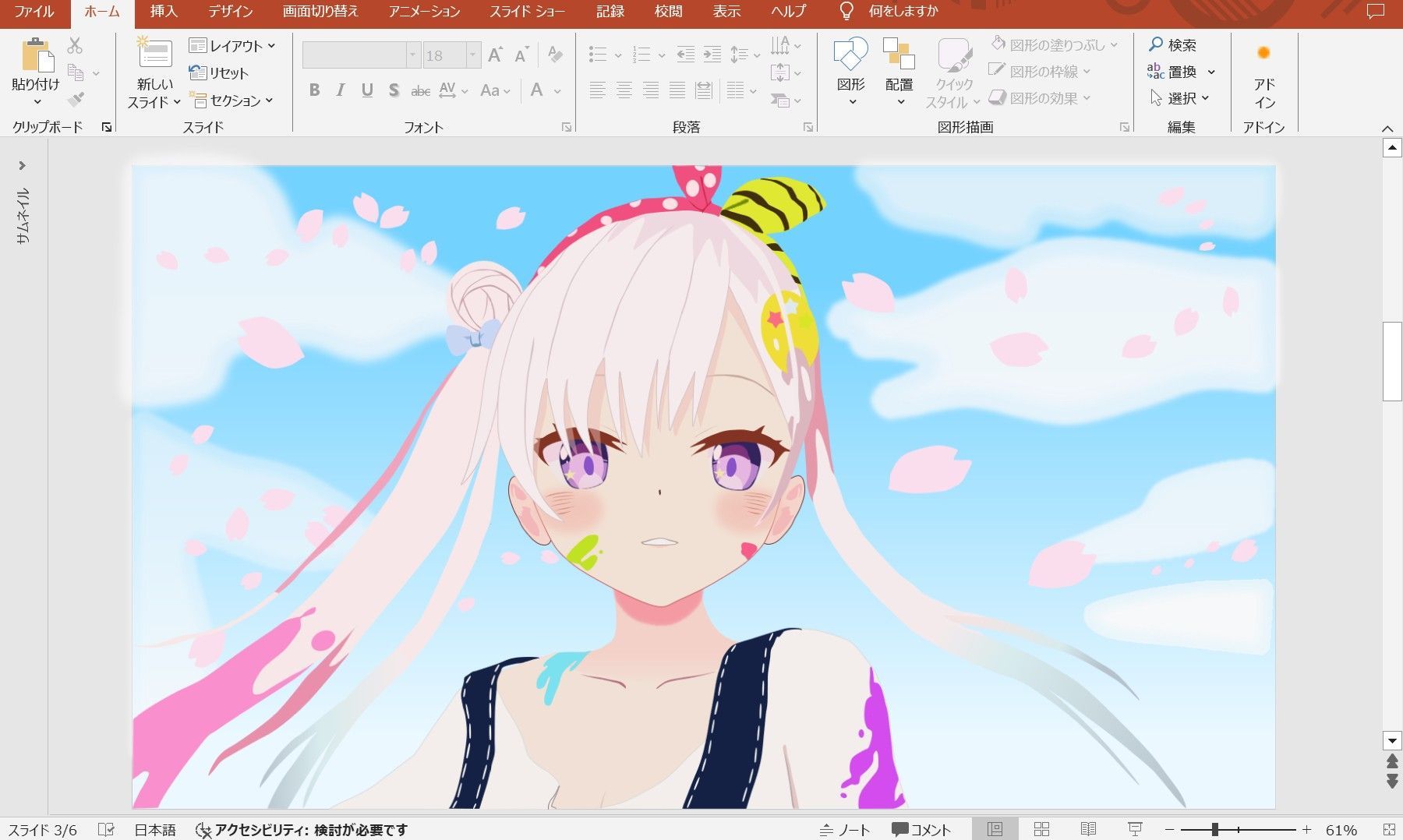Expand the thumbnail pane chevron
This screenshot has height=840, width=1403.
[22, 165]
